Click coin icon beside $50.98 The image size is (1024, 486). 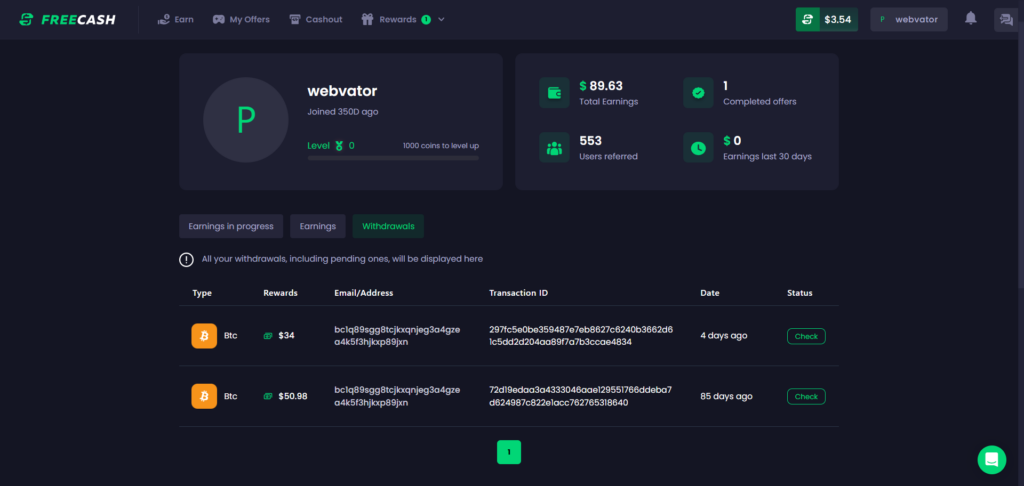point(268,396)
